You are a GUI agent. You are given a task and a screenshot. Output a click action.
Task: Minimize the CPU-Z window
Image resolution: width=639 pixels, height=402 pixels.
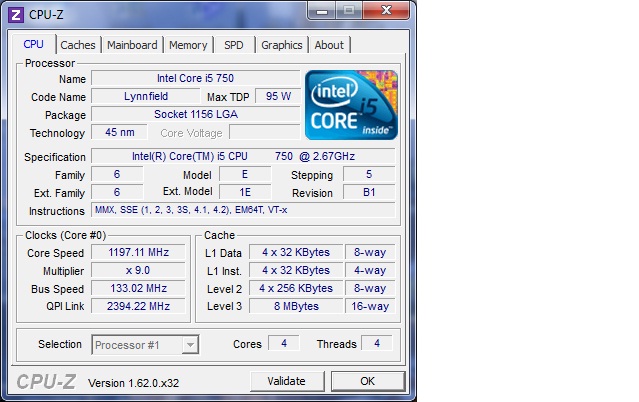pos(322,11)
